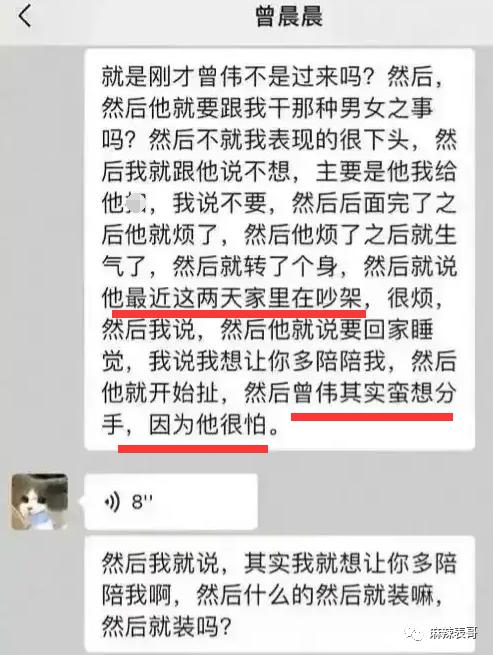Click the underlined text 最近这两天家里在吵架
493x655 pixels.
244,298
